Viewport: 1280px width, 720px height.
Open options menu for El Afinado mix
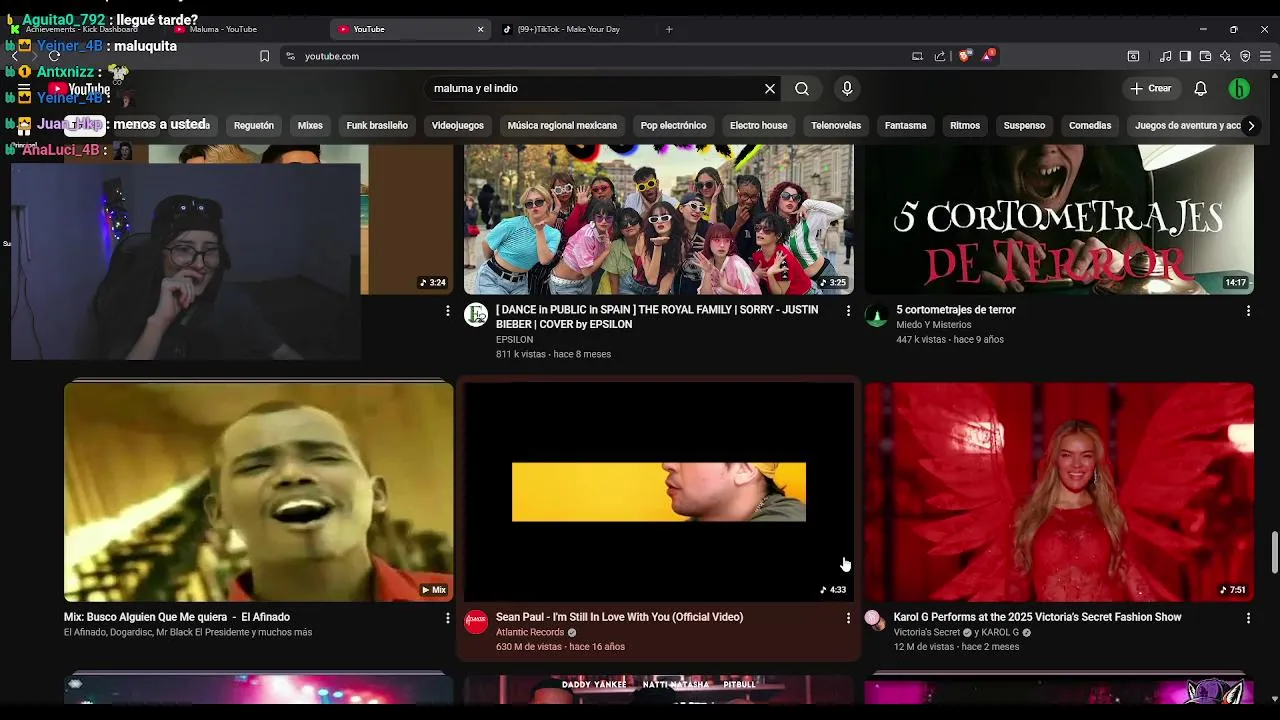447,618
